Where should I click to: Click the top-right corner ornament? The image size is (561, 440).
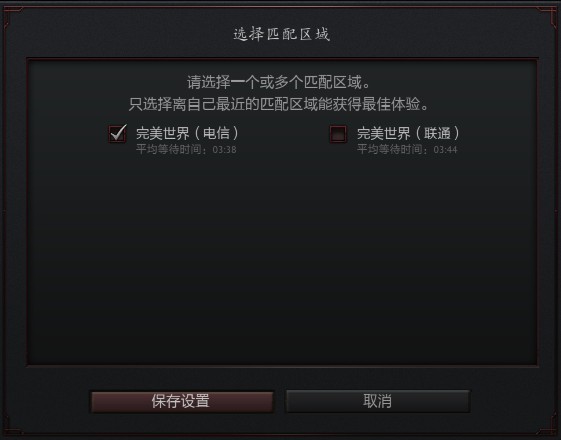pos(549,16)
